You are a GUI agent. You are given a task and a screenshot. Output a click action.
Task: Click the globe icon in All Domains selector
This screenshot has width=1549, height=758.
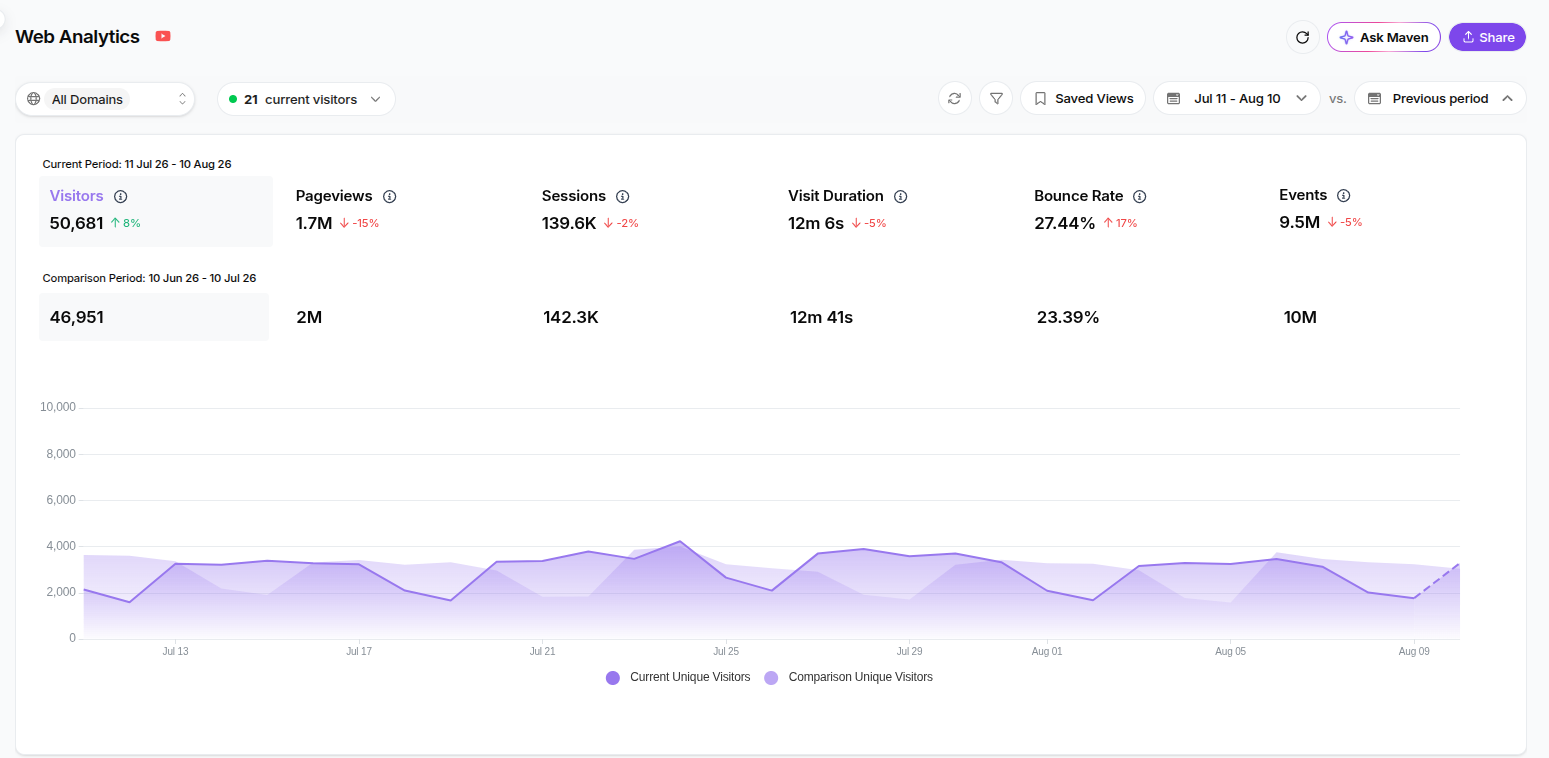[x=34, y=99]
